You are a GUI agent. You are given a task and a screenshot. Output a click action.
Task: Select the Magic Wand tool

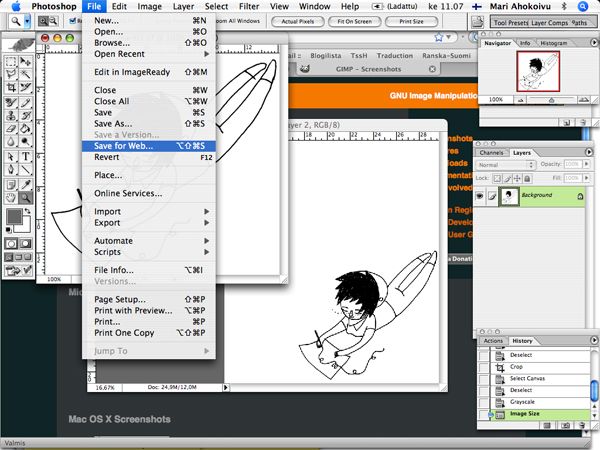tap(26, 74)
